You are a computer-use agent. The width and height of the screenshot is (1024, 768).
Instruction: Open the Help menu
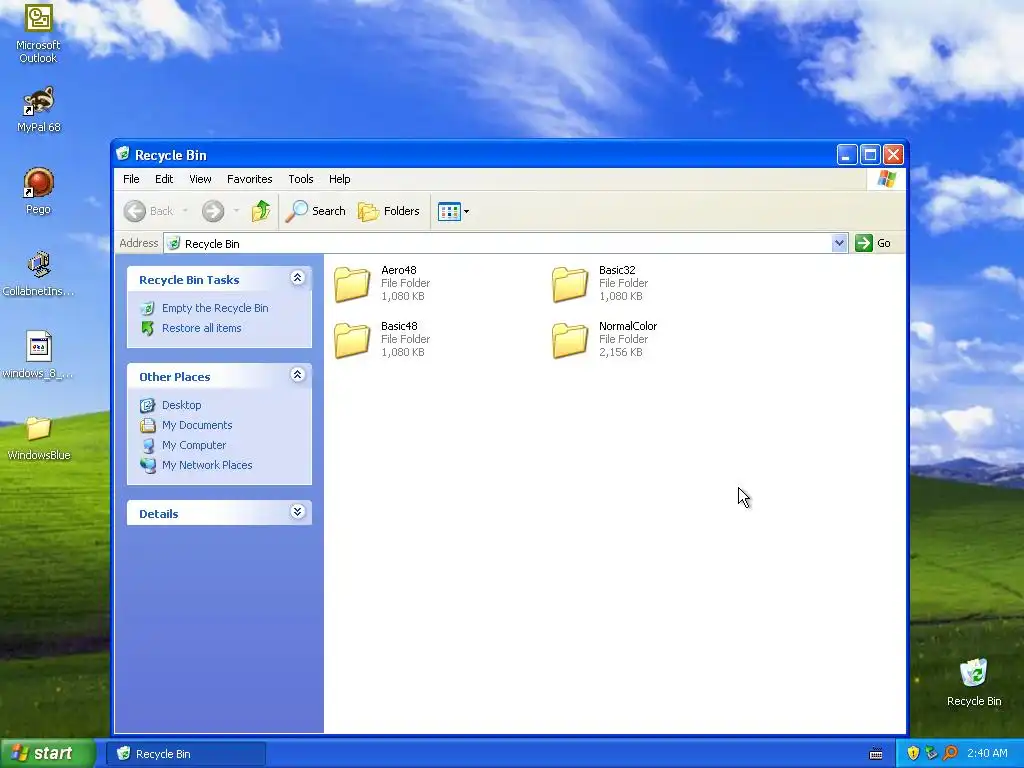tap(340, 179)
